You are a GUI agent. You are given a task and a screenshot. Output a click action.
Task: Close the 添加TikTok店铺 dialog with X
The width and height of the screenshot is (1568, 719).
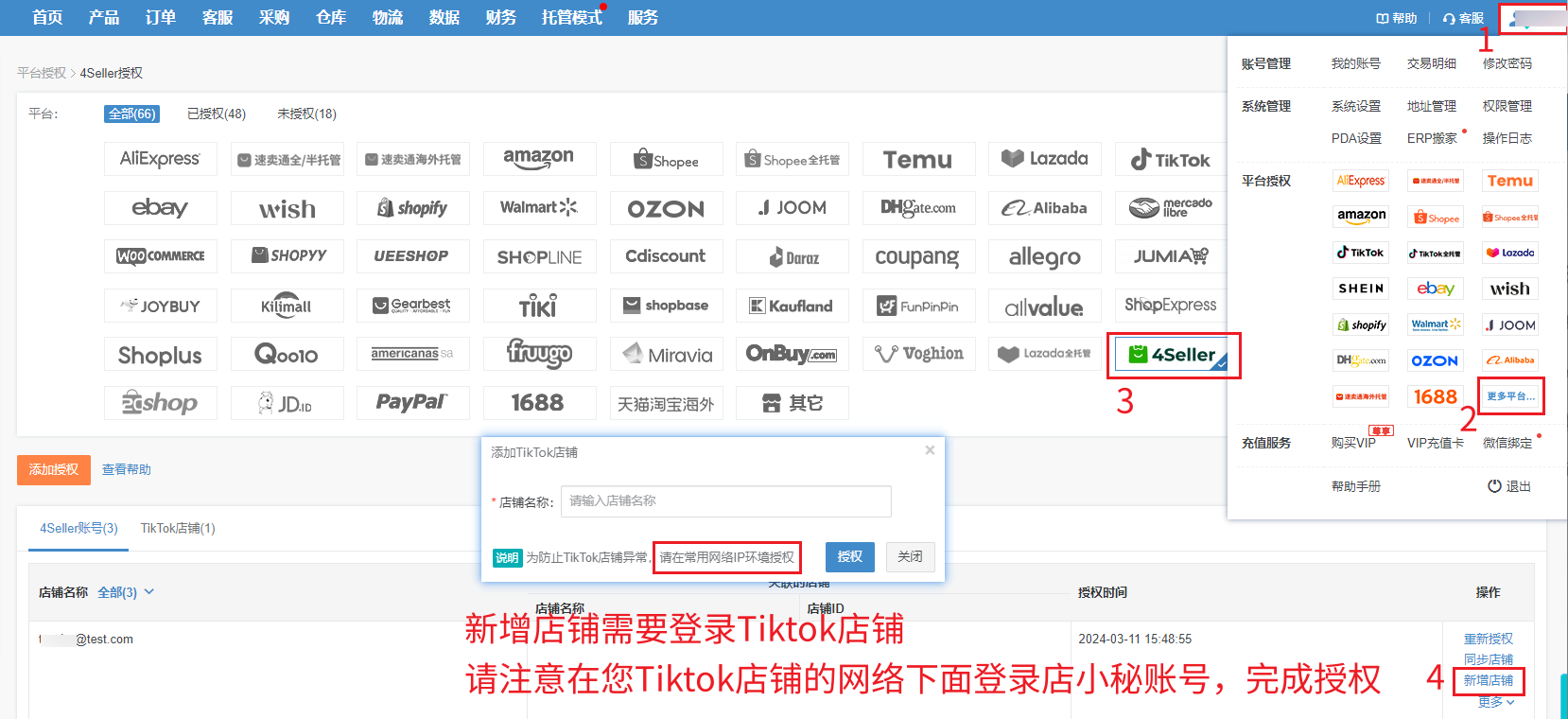[930, 450]
